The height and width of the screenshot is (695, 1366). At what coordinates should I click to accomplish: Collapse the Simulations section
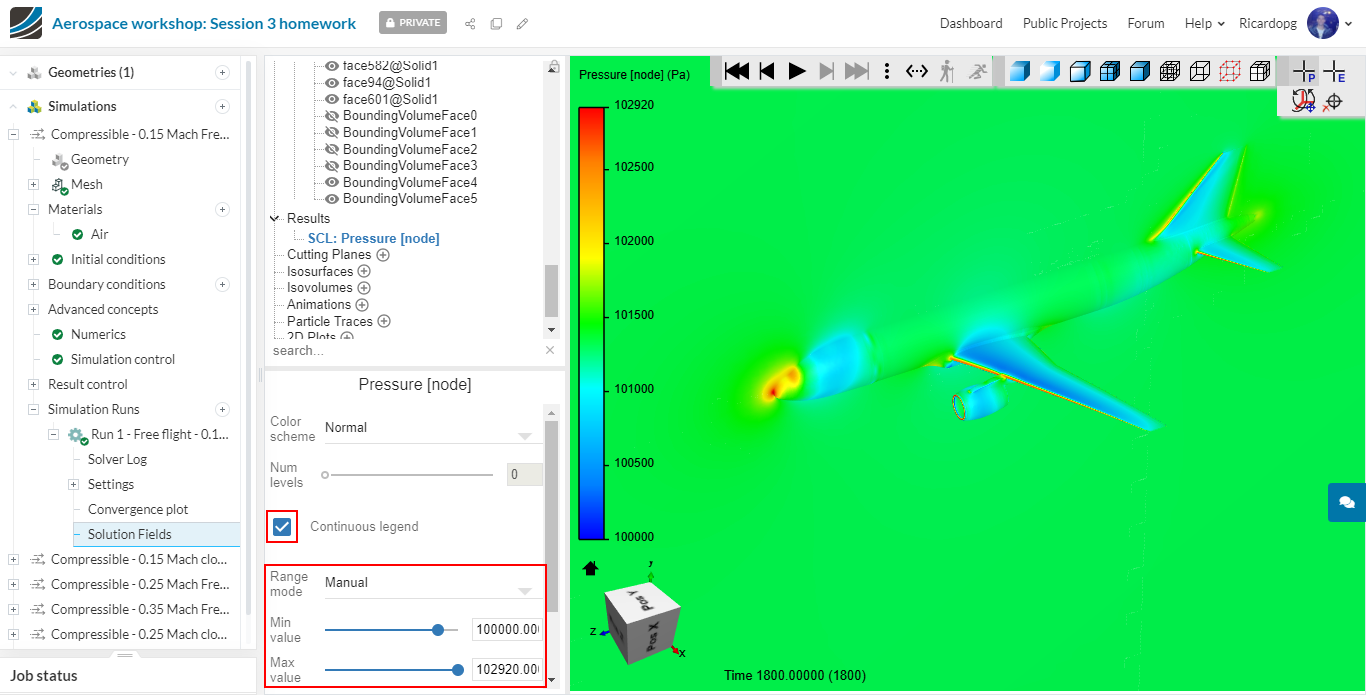pos(13,106)
